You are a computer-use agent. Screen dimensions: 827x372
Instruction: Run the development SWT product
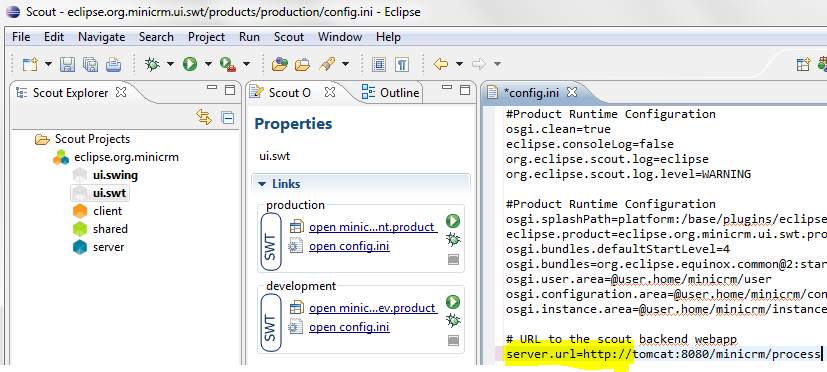click(453, 302)
